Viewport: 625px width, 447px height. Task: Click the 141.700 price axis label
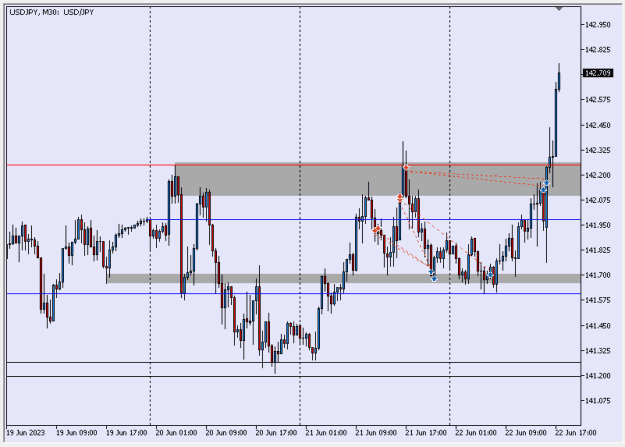point(597,275)
